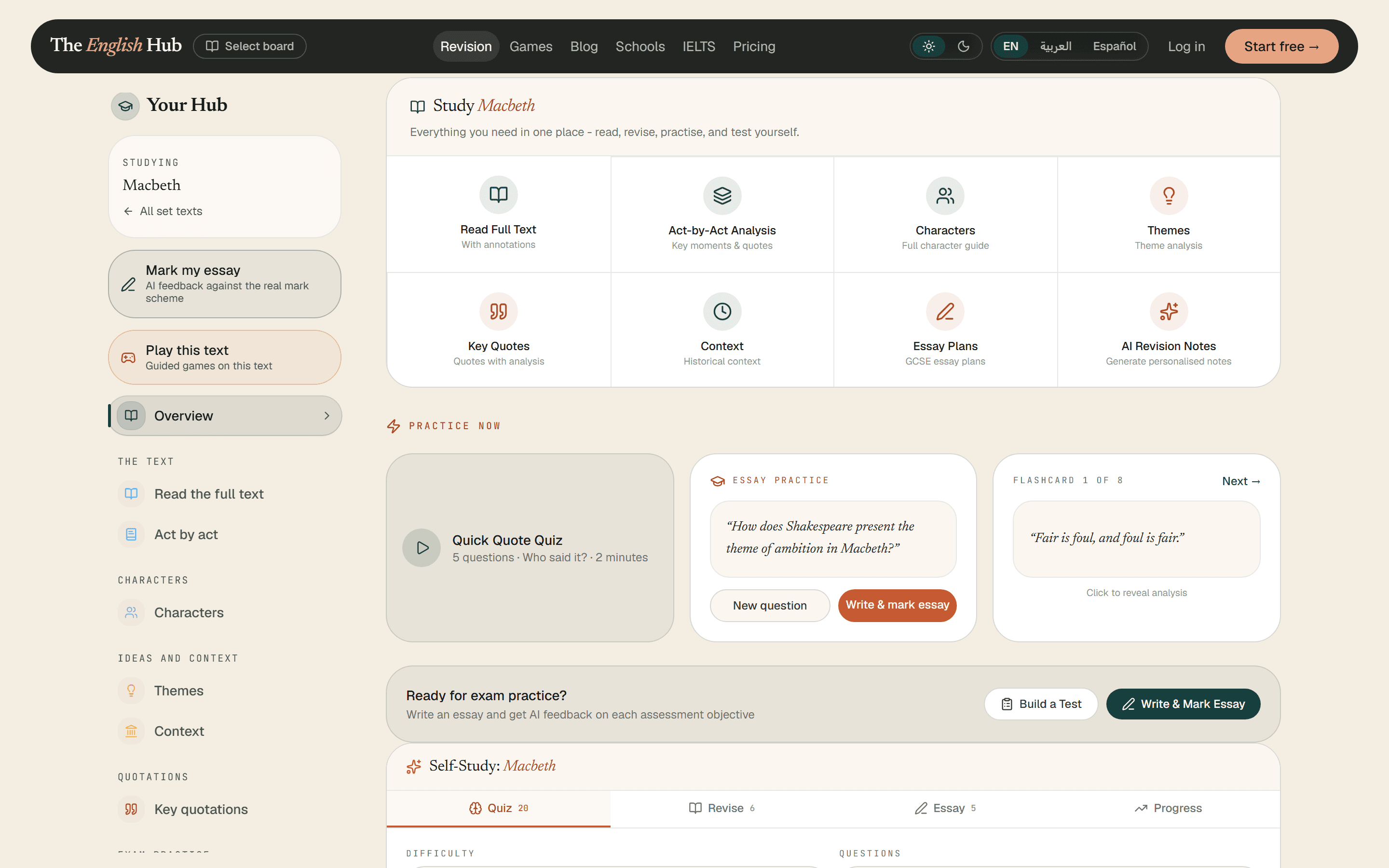Go back to All set texts

pos(163,211)
